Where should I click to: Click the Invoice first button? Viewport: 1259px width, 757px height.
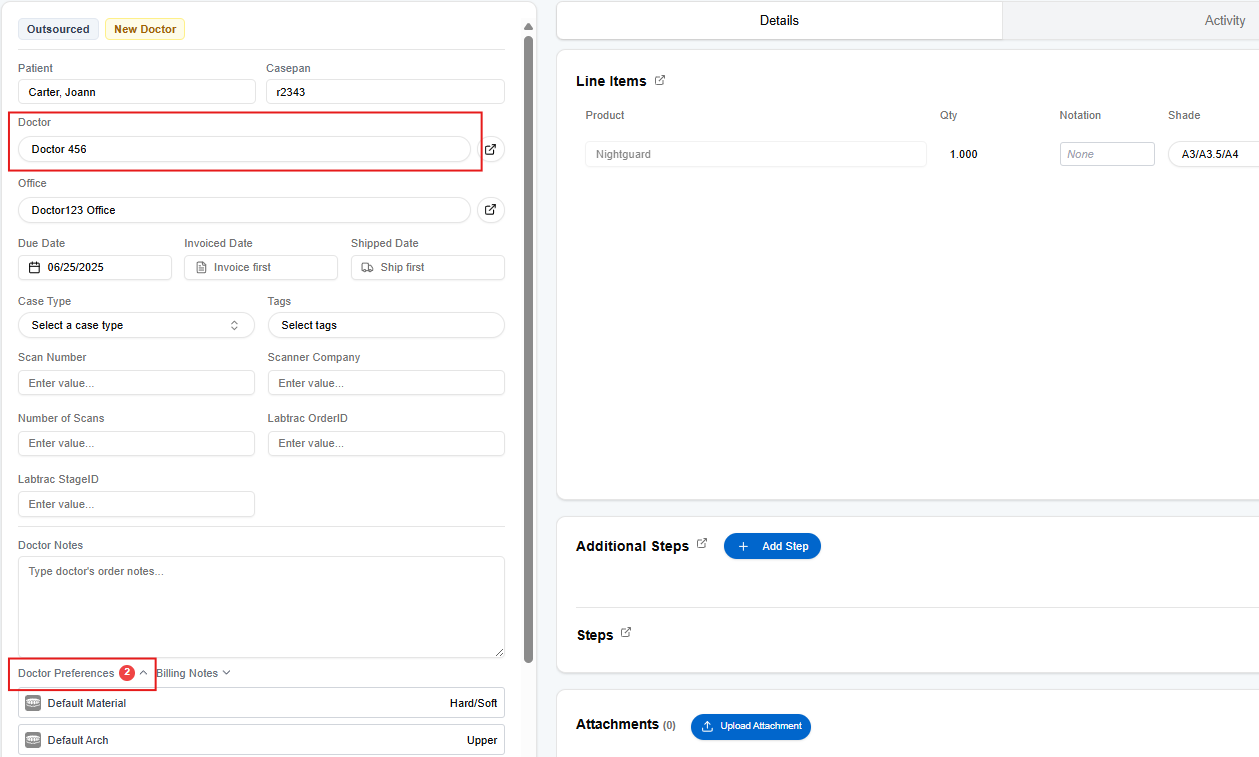tap(261, 267)
